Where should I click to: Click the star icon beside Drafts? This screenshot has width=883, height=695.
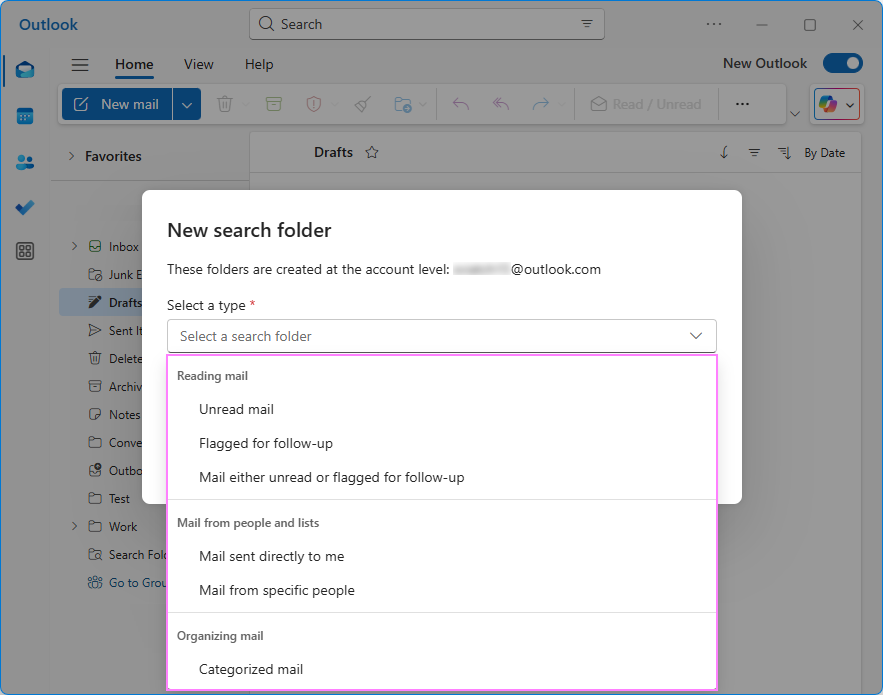click(x=372, y=153)
